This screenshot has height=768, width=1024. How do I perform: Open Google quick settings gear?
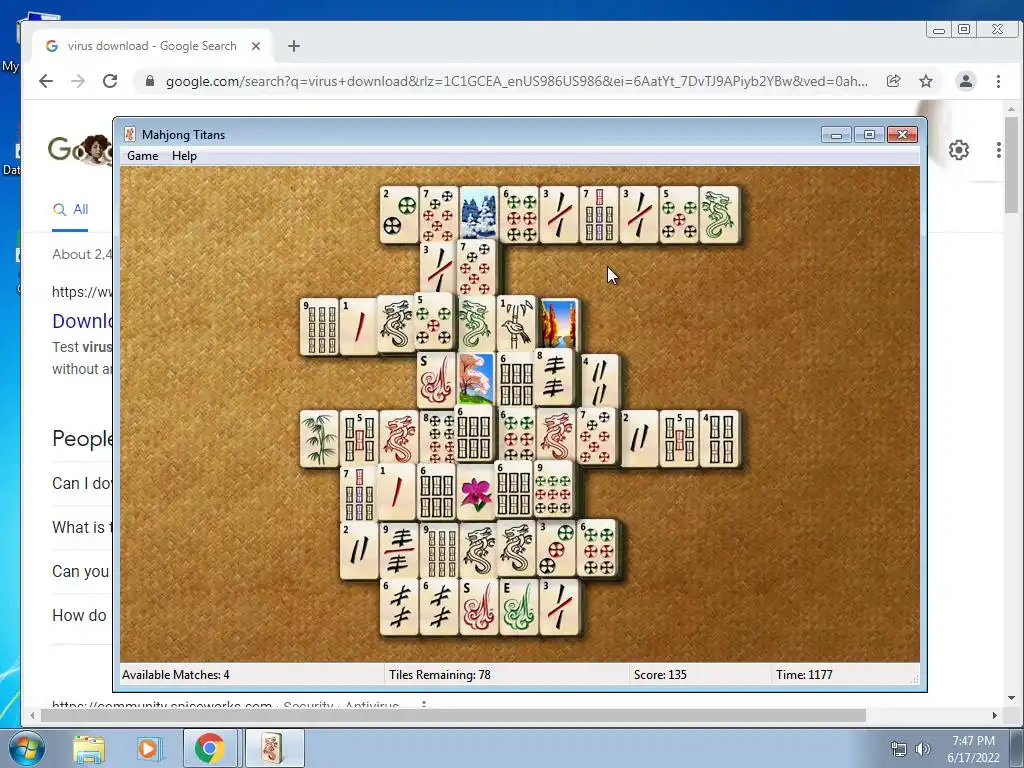pyautogui.click(x=959, y=150)
